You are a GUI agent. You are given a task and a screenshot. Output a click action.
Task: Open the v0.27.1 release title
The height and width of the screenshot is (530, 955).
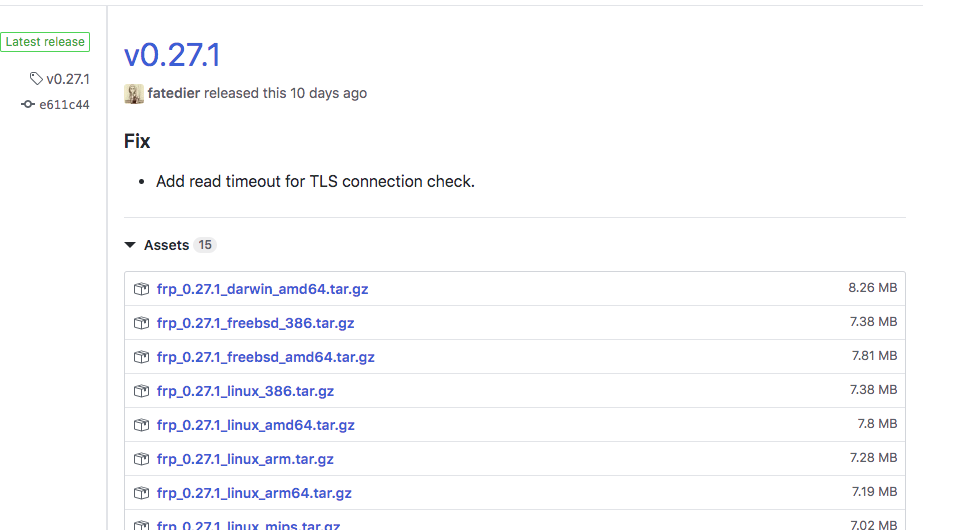pos(172,55)
